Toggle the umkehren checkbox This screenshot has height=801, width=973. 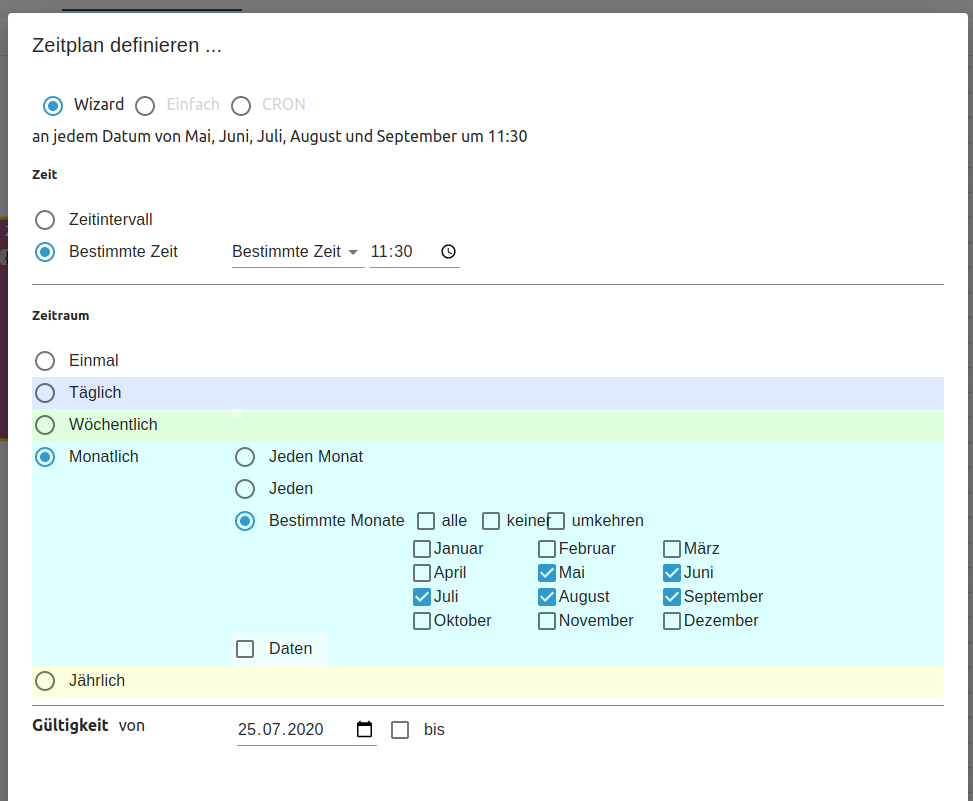click(557, 521)
